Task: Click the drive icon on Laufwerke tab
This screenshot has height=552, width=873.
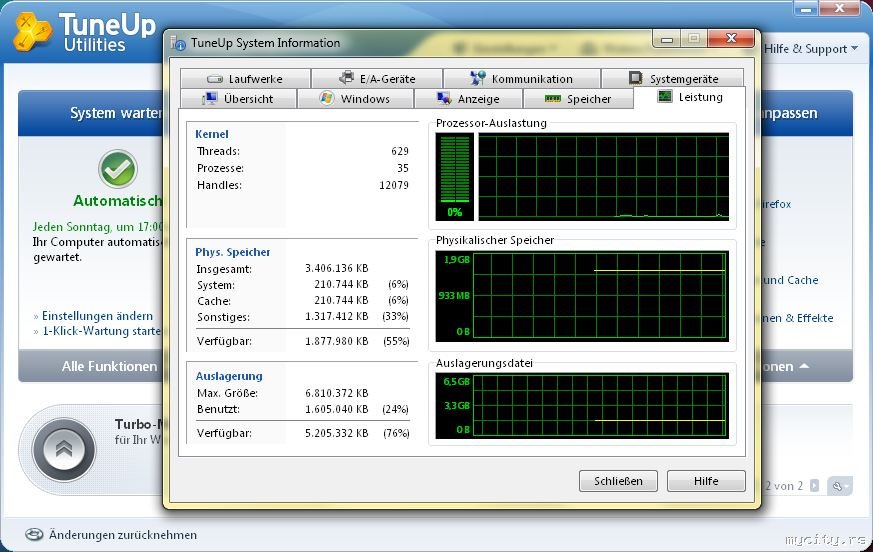Action: [214, 79]
